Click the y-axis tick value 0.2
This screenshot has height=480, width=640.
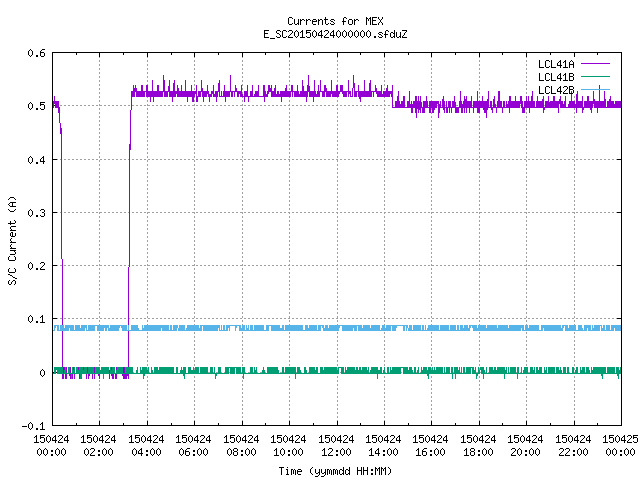tap(36, 266)
